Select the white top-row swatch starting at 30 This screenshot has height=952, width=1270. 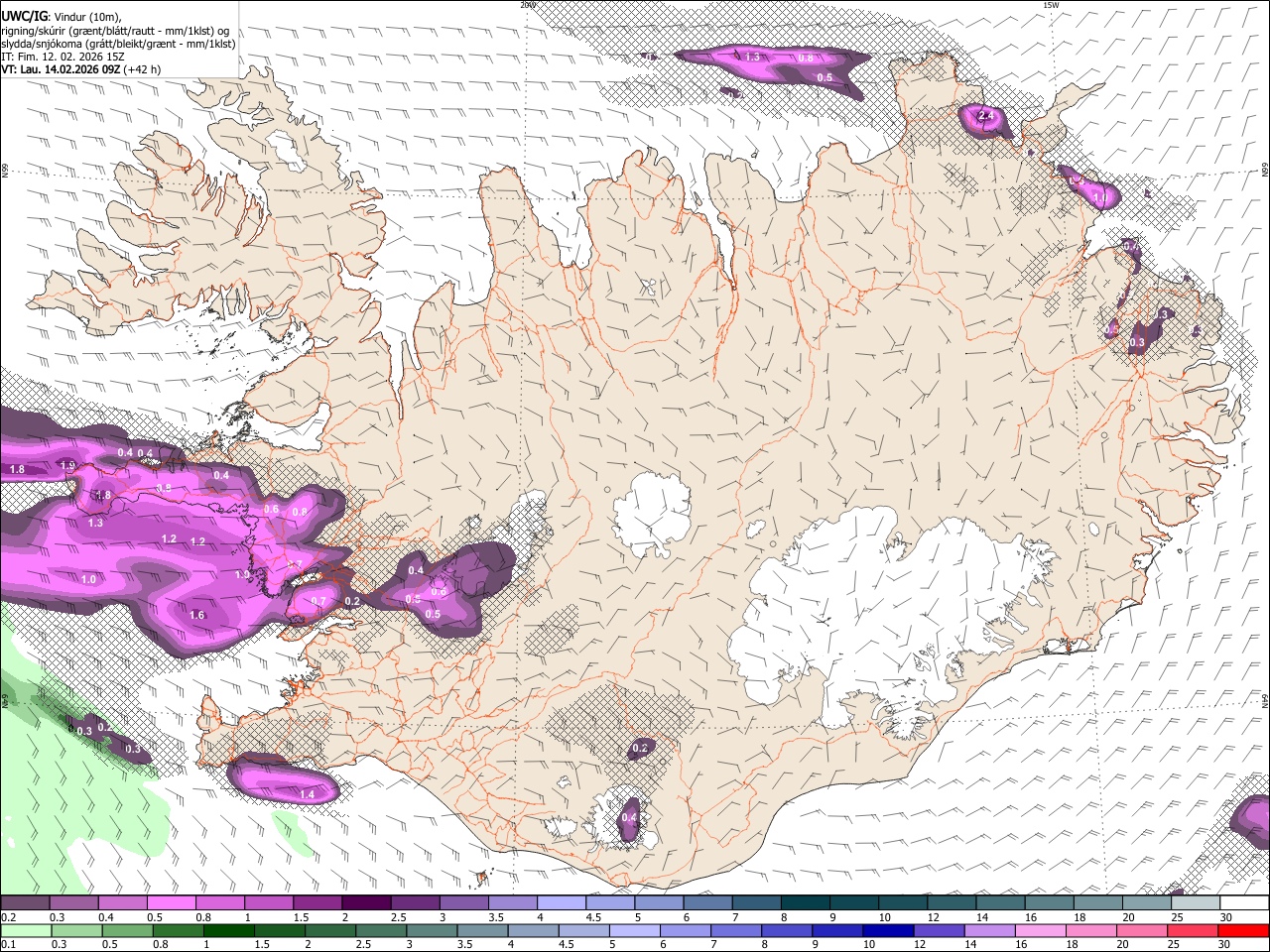[1244, 902]
